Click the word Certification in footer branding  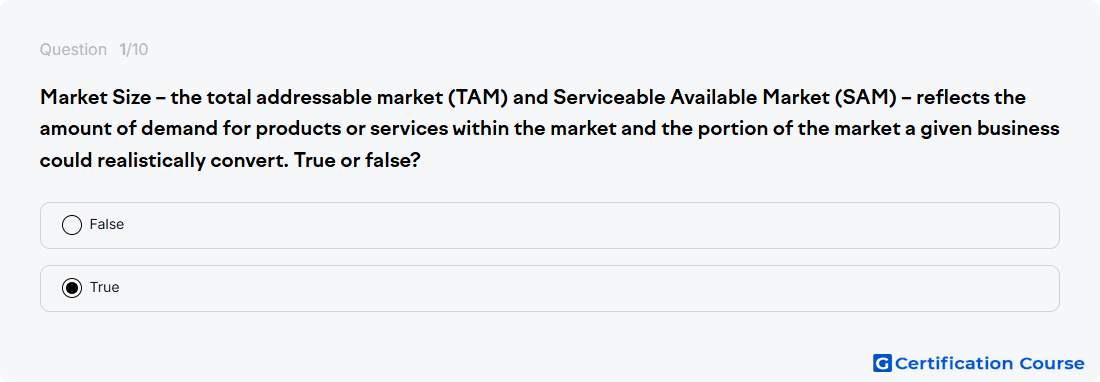tap(952, 363)
